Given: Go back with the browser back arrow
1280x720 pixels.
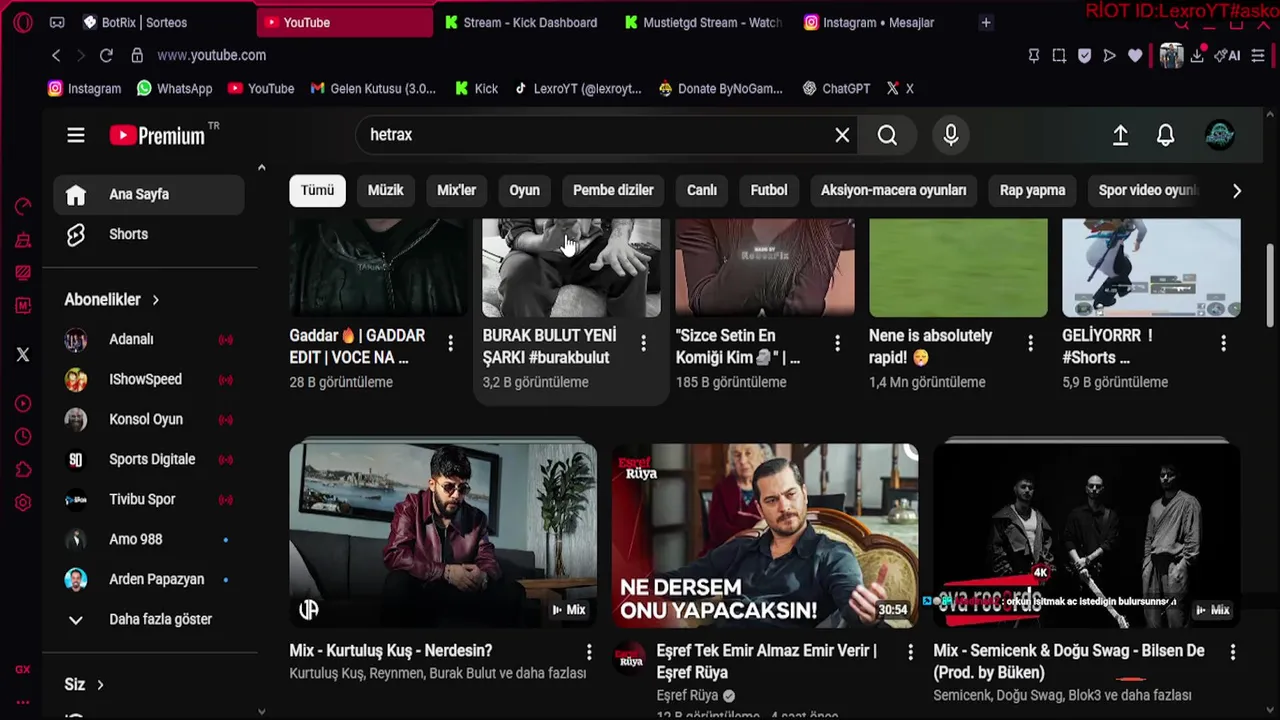Looking at the screenshot, I should point(56,56).
